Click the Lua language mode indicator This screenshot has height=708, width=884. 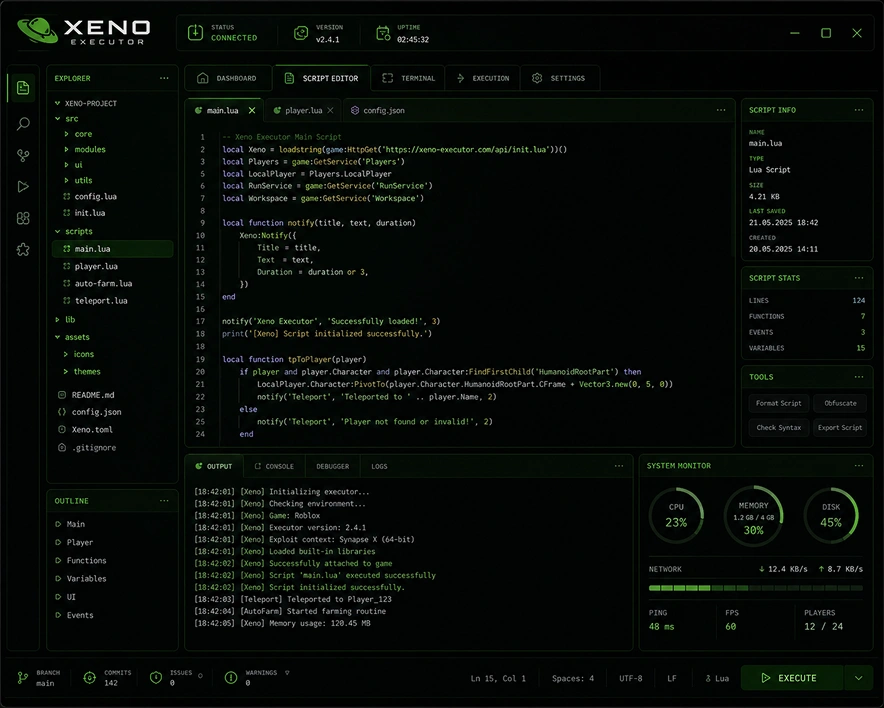click(717, 678)
